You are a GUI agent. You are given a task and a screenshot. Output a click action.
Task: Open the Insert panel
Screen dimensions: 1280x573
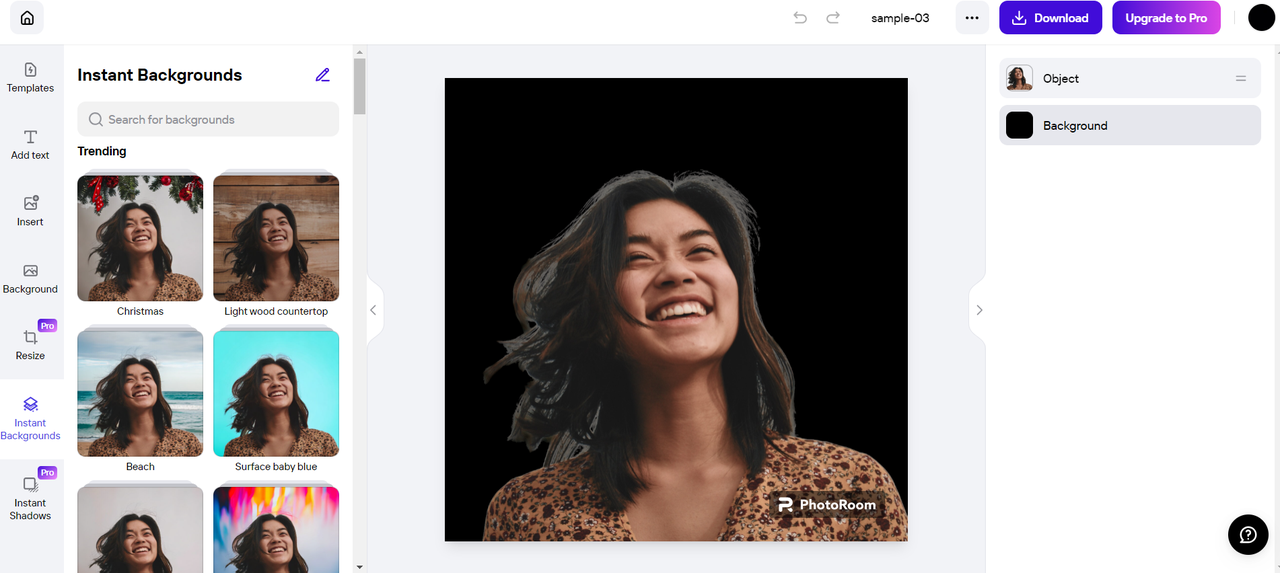click(x=30, y=211)
